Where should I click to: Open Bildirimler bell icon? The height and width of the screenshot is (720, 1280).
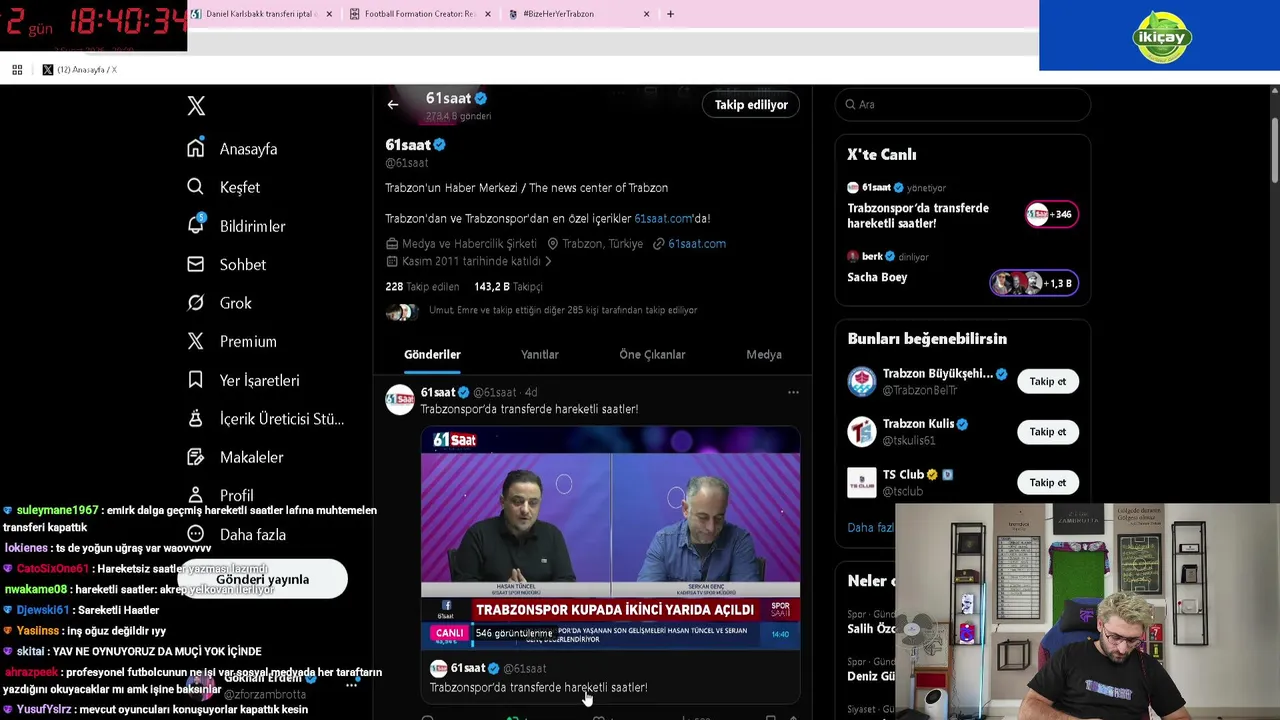(x=196, y=225)
